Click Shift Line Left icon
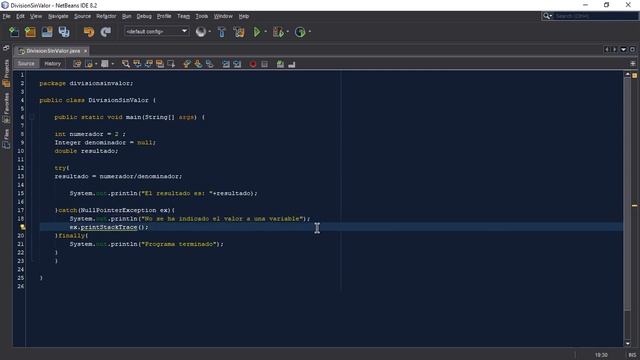 (226, 64)
